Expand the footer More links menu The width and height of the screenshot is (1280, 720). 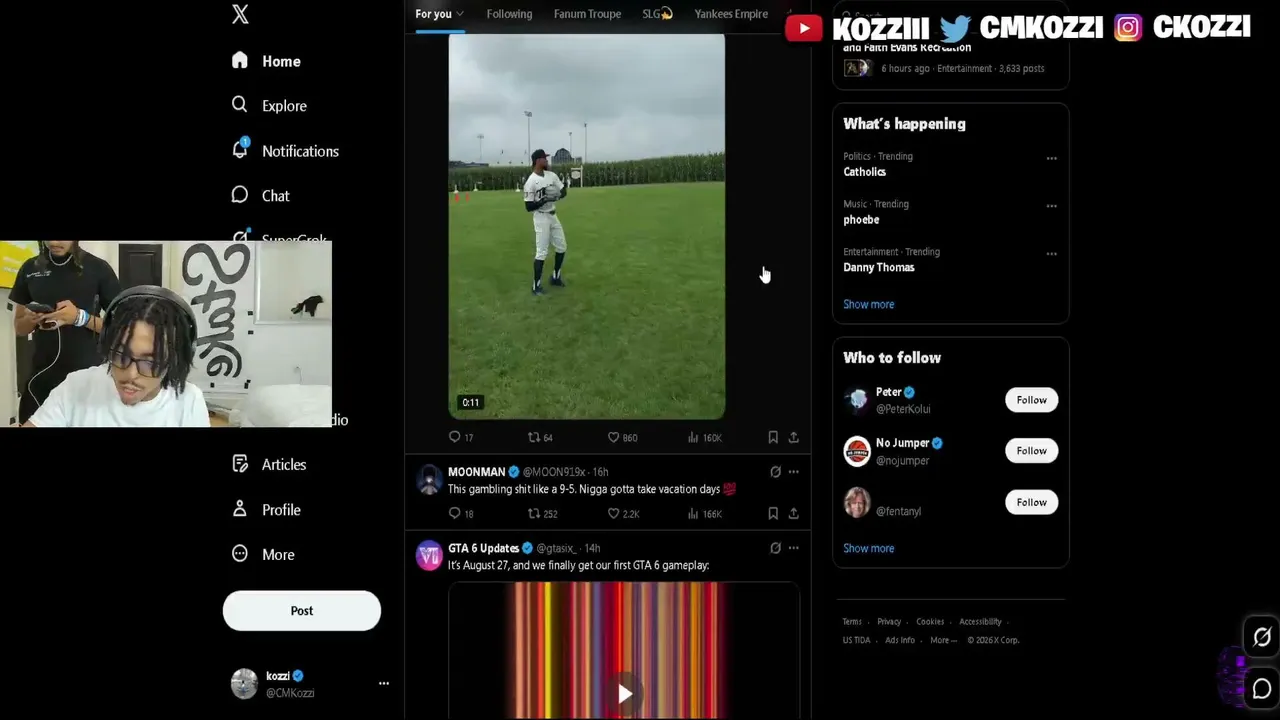click(x=943, y=640)
